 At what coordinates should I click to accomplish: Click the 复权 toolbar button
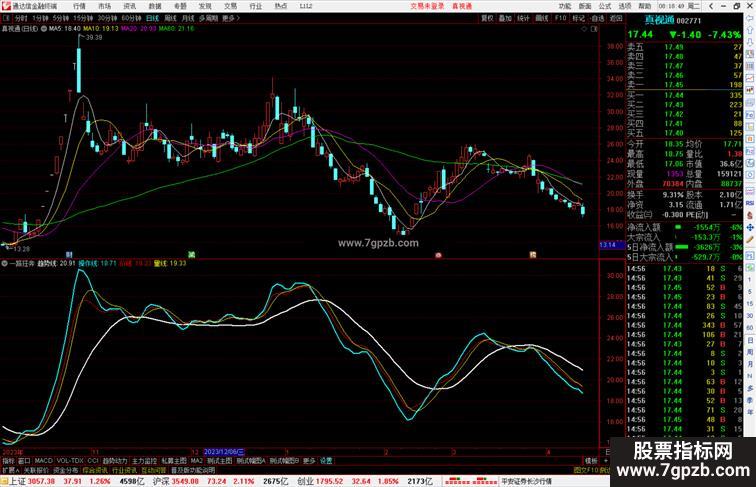click(487, 18)
